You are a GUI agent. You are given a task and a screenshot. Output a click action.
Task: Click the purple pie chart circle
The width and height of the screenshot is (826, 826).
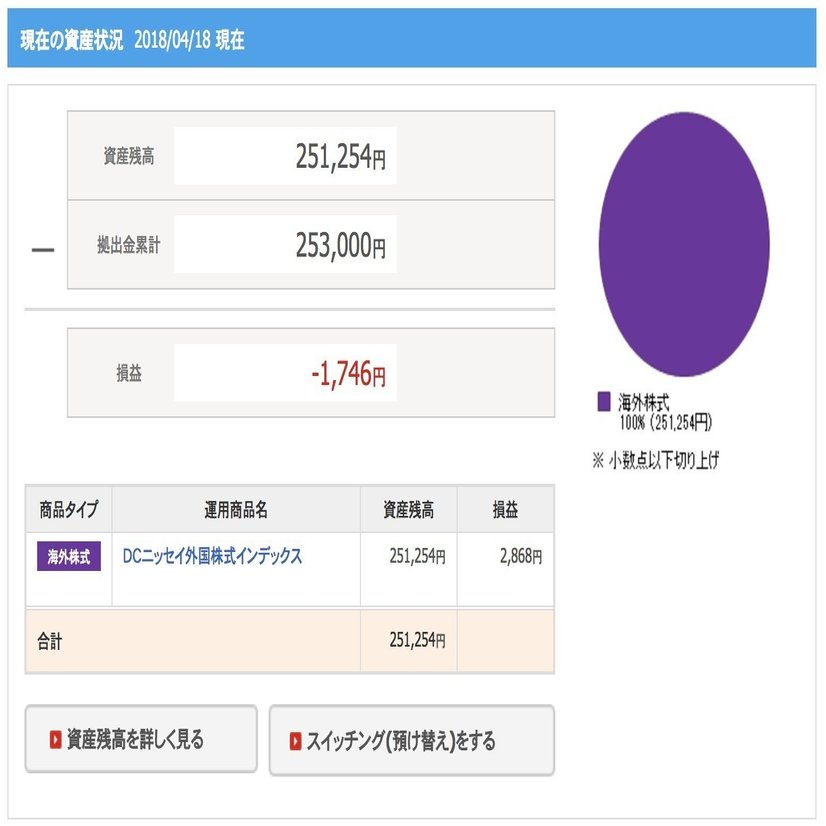click(x=684, y=244)
